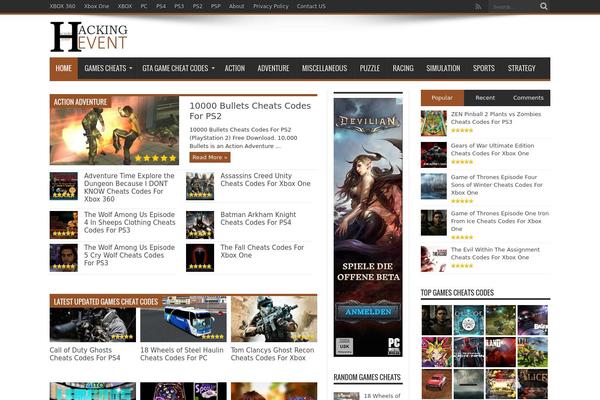Open the Privacy Policy link
This screenshot has height=400, width=600.
tap(271, 6)
